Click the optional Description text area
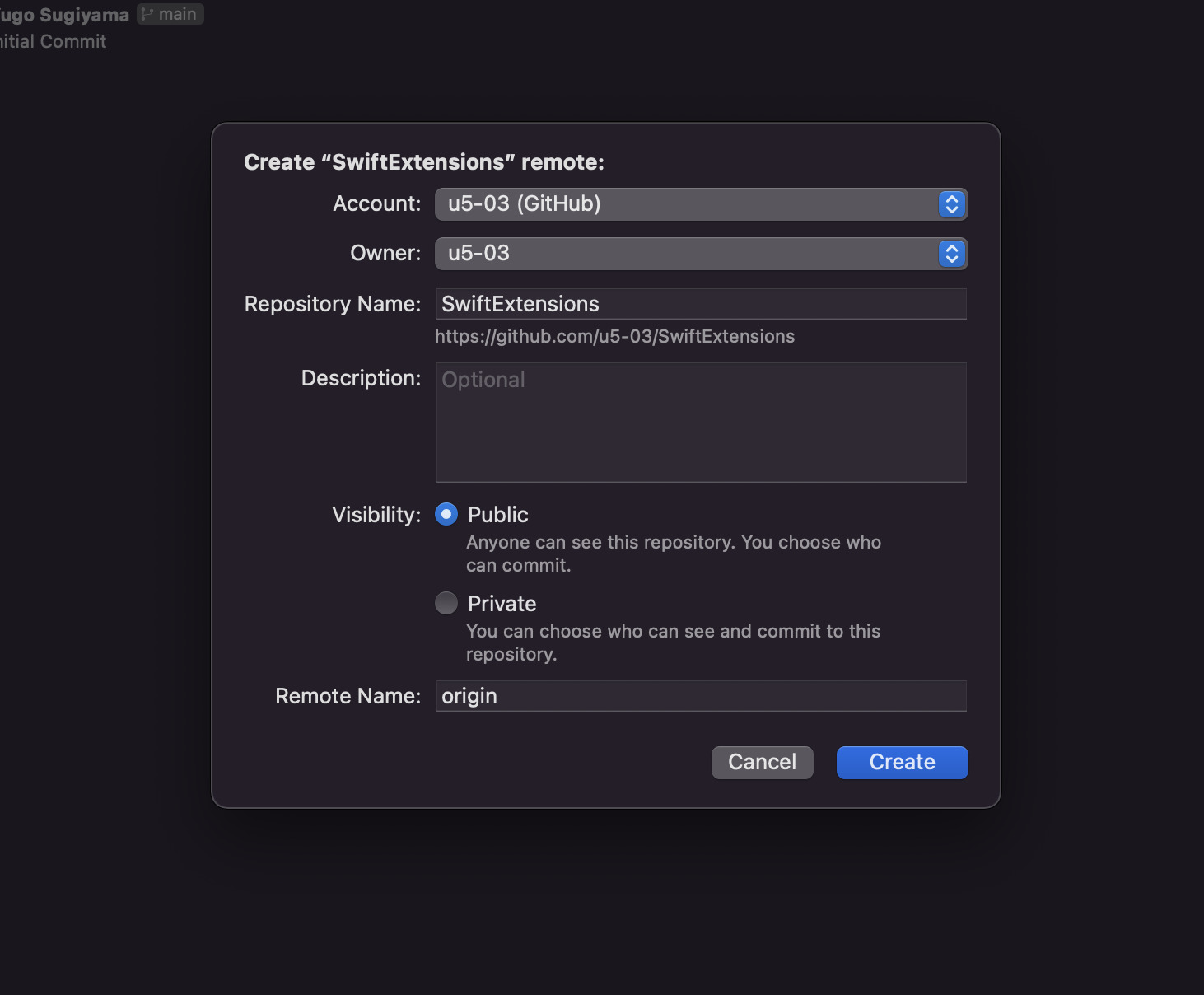Screen dimensions: 1204x995 point(700,422)
